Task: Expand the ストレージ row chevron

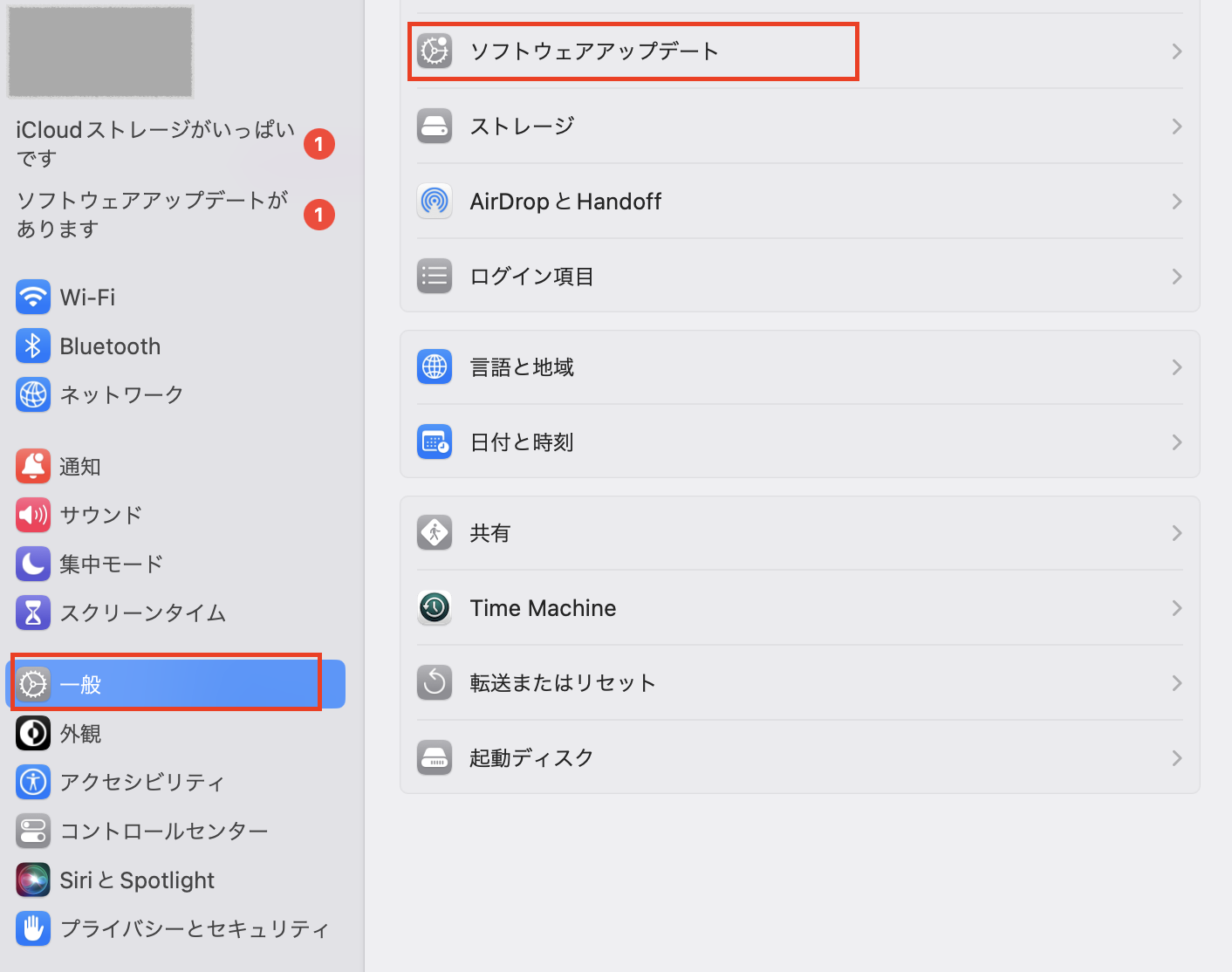Action: (1177, 127)
